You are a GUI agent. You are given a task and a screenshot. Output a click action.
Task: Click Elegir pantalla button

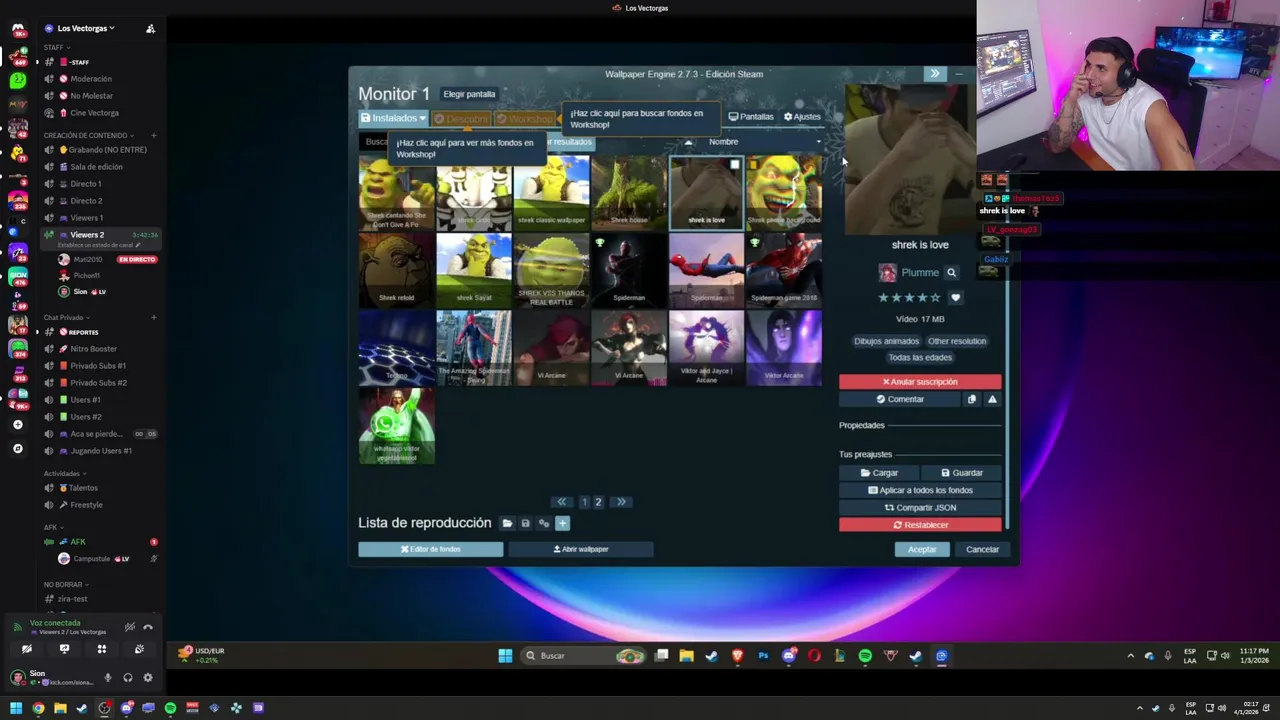pos(469,94)
